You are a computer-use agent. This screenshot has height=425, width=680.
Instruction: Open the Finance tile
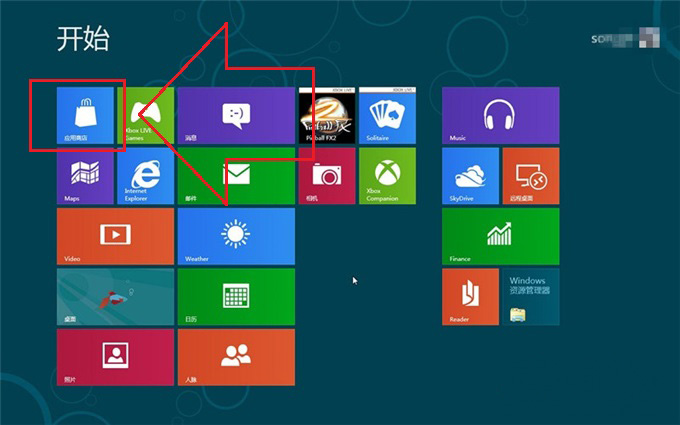click(500, 236)
